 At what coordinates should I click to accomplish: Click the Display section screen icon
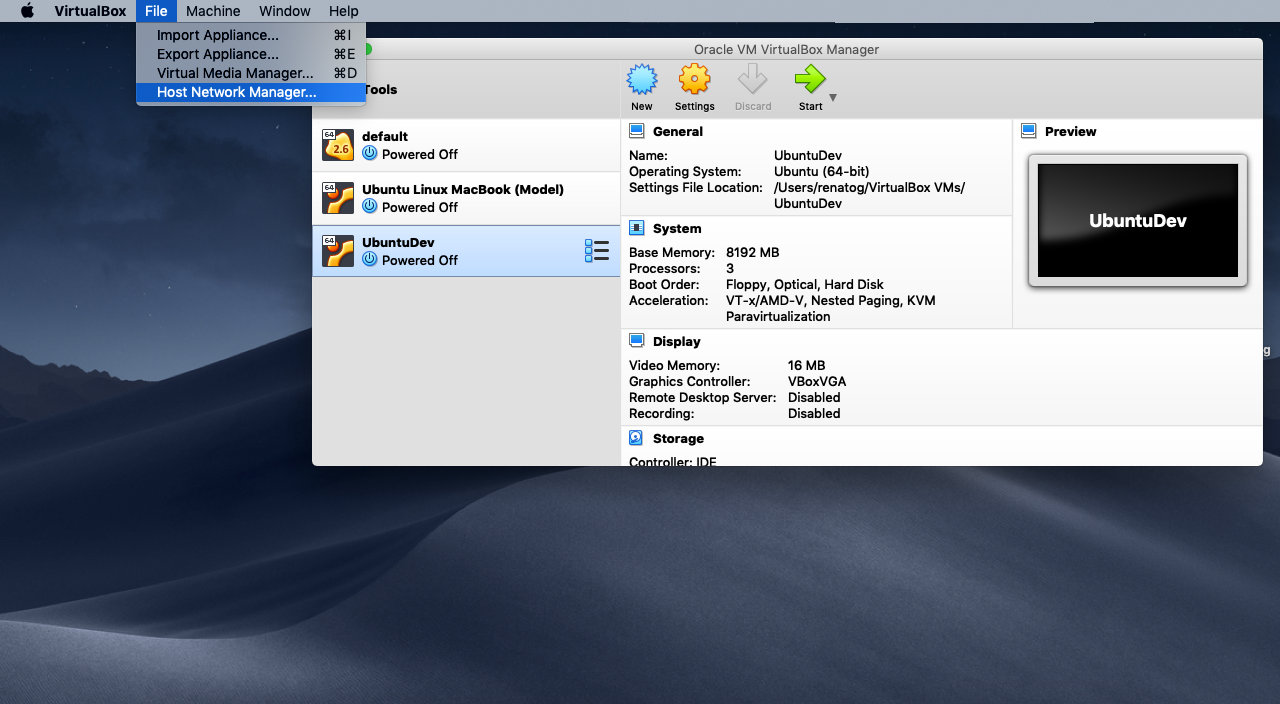[636, 341]
